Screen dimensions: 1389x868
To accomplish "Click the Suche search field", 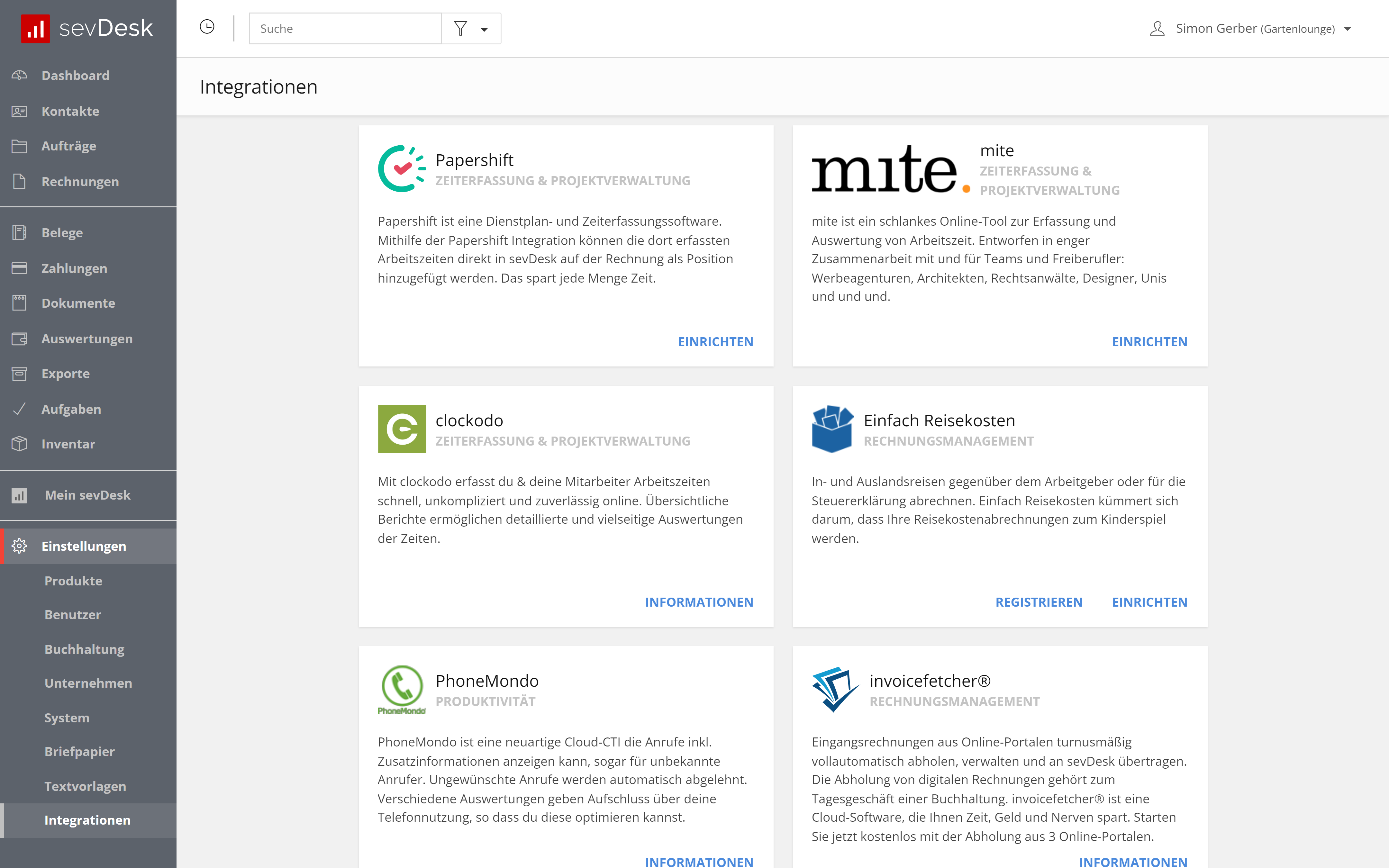I will coord(345,28).
